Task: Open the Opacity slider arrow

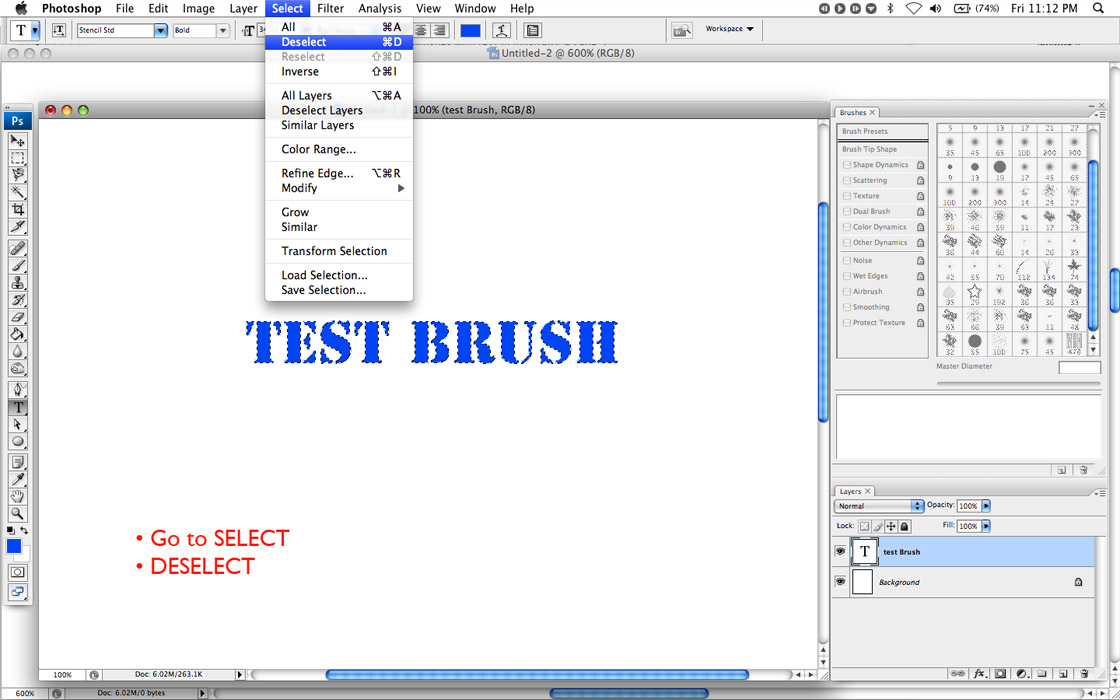Action: (x=986, y=506)
